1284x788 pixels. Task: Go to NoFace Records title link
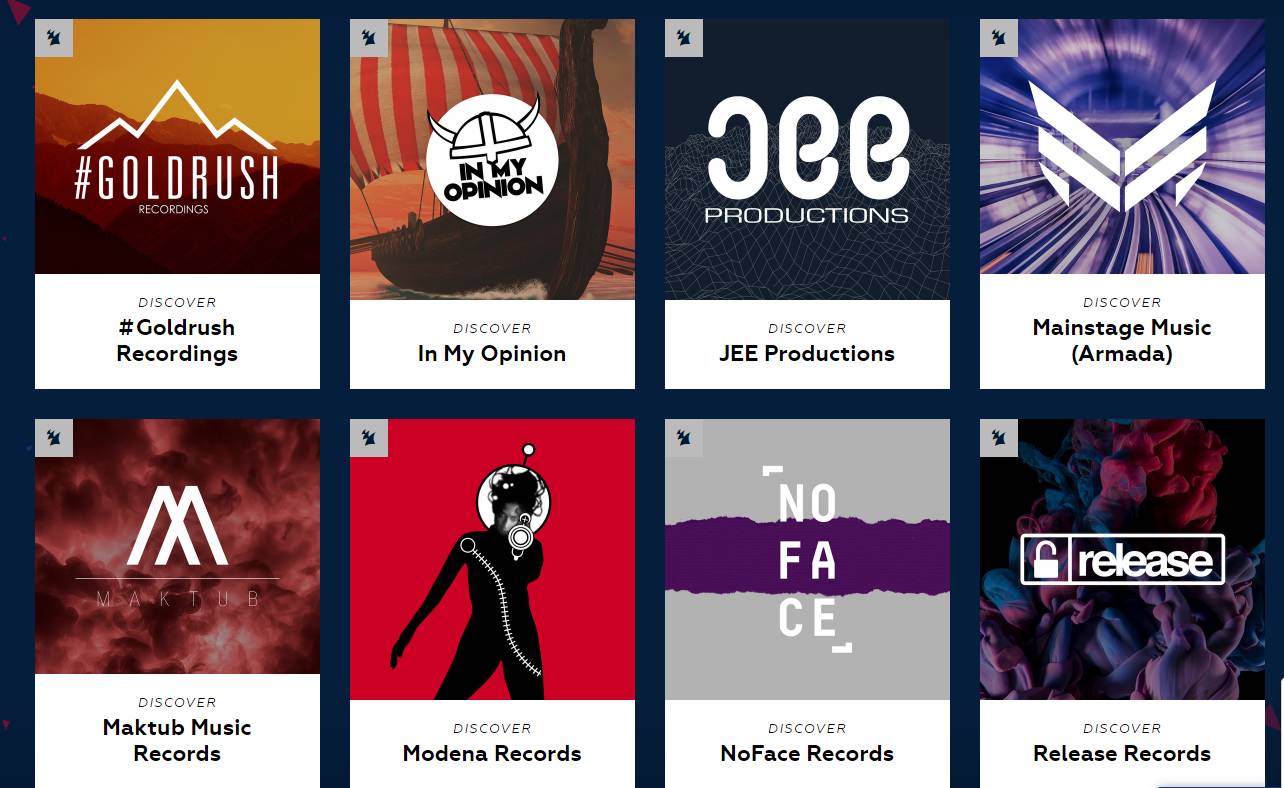click(x=807, y=753)
